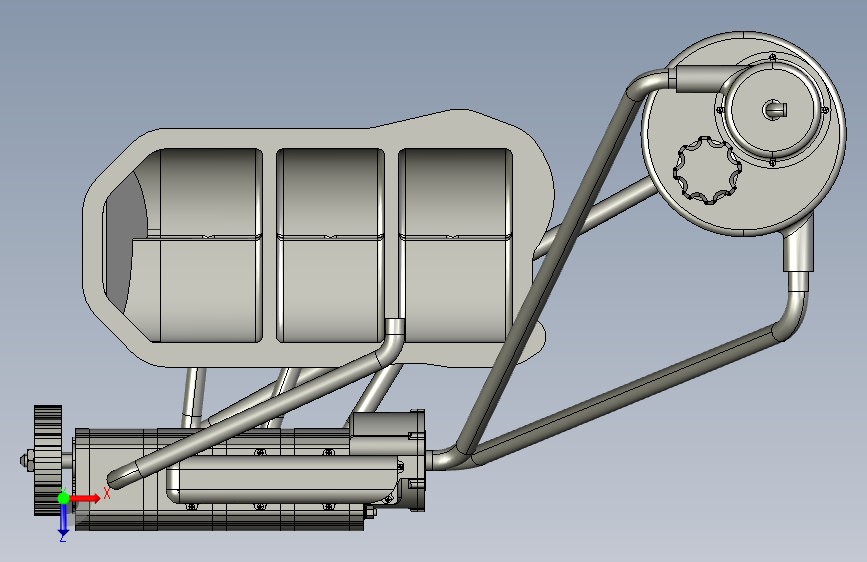Screen dimensions: 867x562
Task: Click the green origin sphere of the triad
Action: click(x=63, y=498)
